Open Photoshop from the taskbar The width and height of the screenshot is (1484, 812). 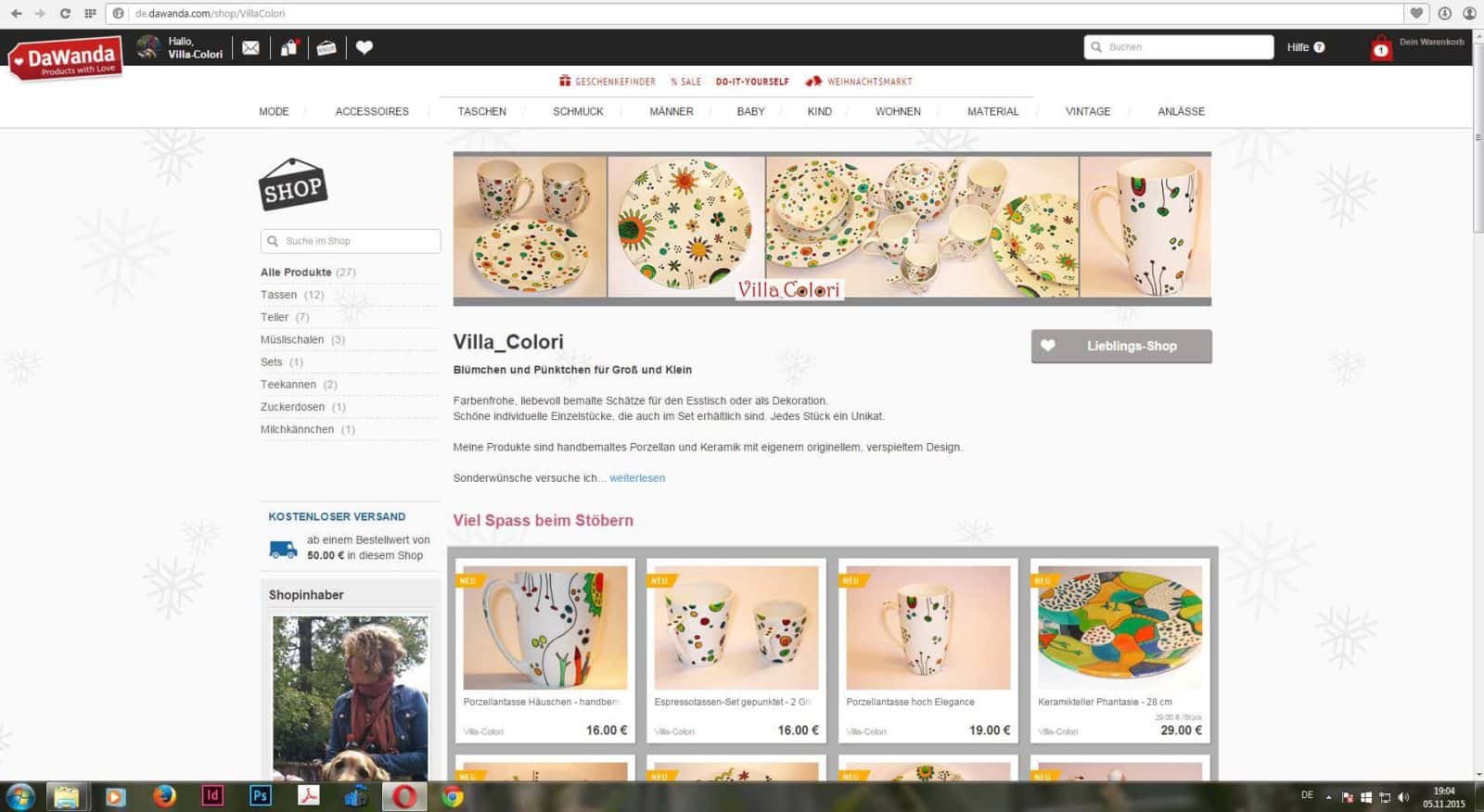(261, 796)
